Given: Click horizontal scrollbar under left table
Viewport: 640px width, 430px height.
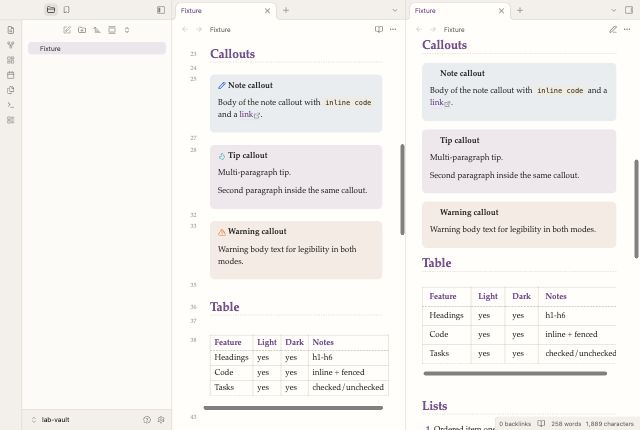Looking at the screenshot, I should click(x=293, y=408).
